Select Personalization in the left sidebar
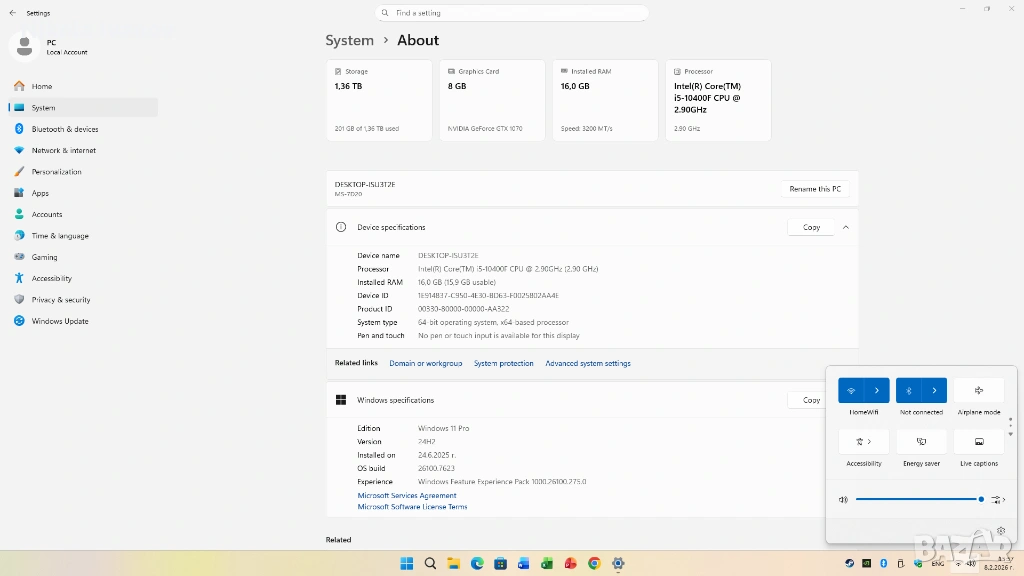The image size is (1024, 576). pos(56,172)
